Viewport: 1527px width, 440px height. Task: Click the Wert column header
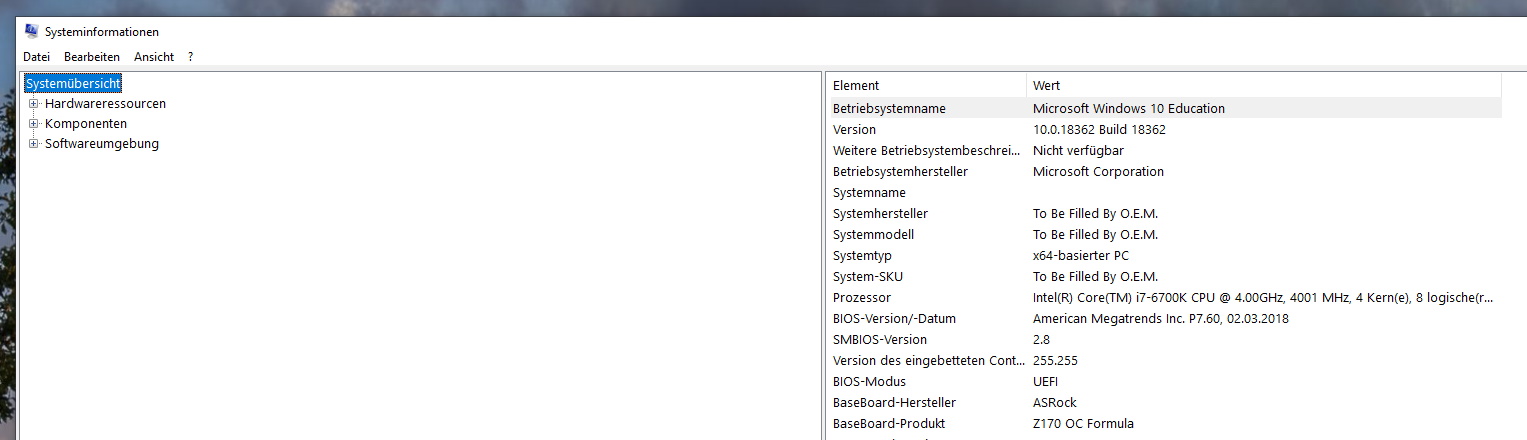coord(1264,85)
